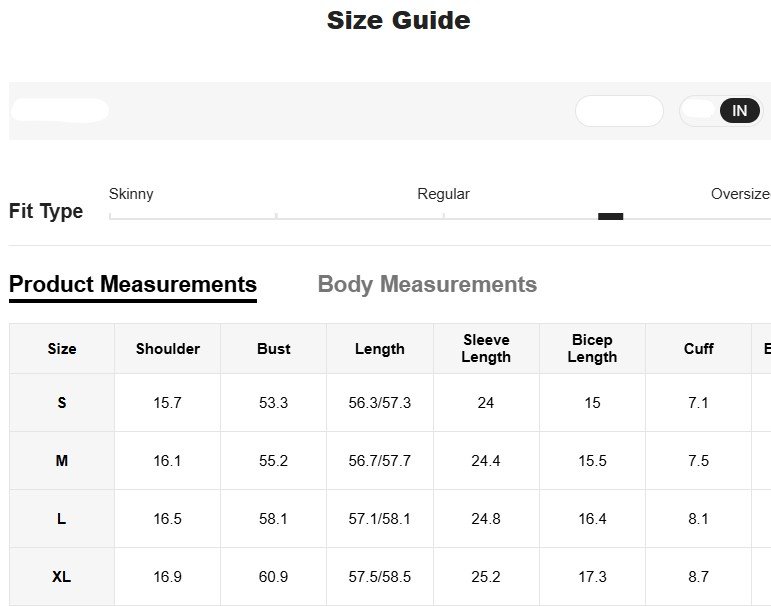Click the Sleeve Length column header
771x606 pixels.
486,349
